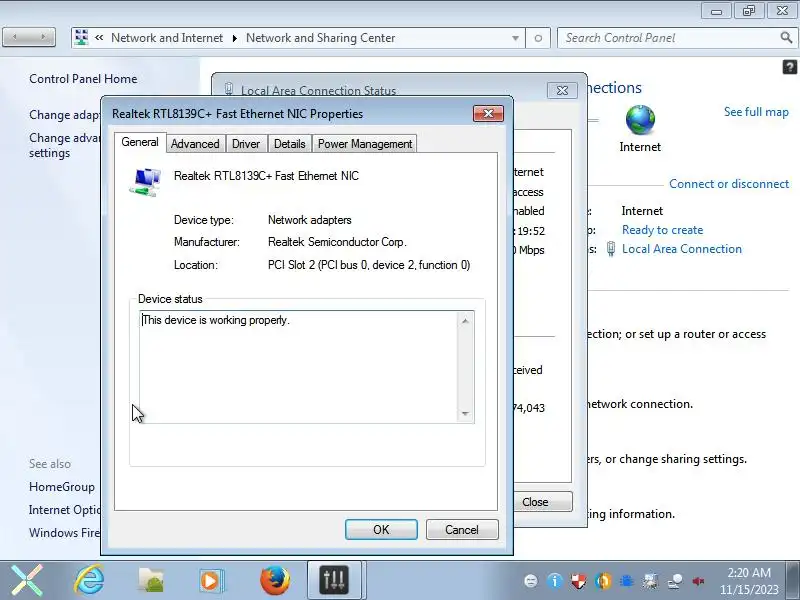Click Ready to create homegroup link

point(662,230)
